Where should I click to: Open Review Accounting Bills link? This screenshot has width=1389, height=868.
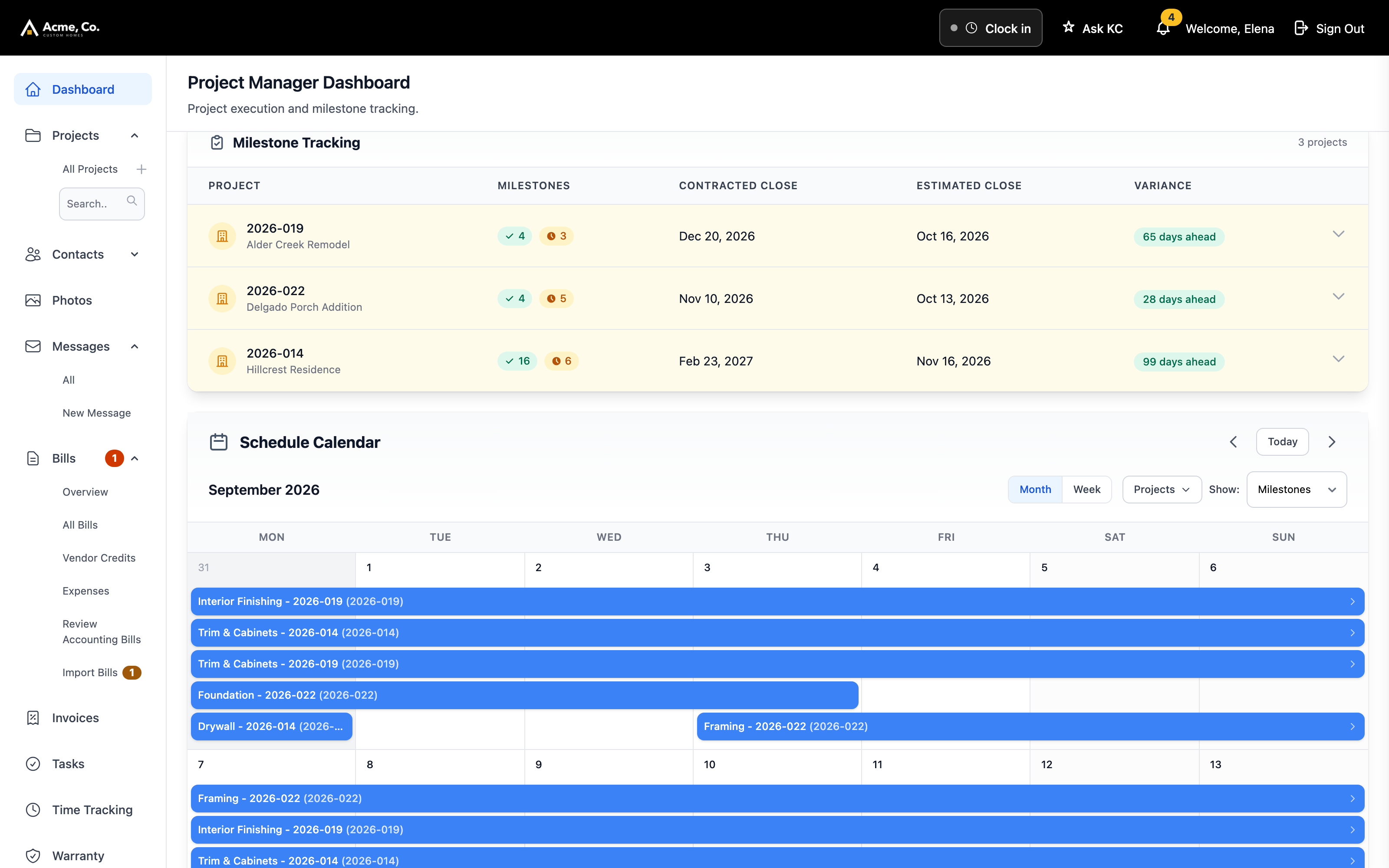point(102,631)
